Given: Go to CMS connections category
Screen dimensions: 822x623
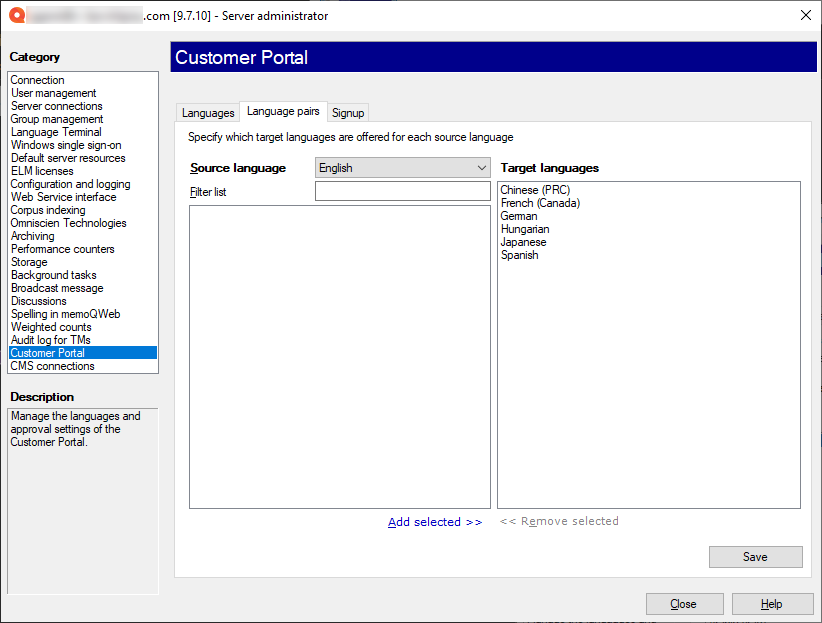Looking at the screenshot, I should point(53,366).
